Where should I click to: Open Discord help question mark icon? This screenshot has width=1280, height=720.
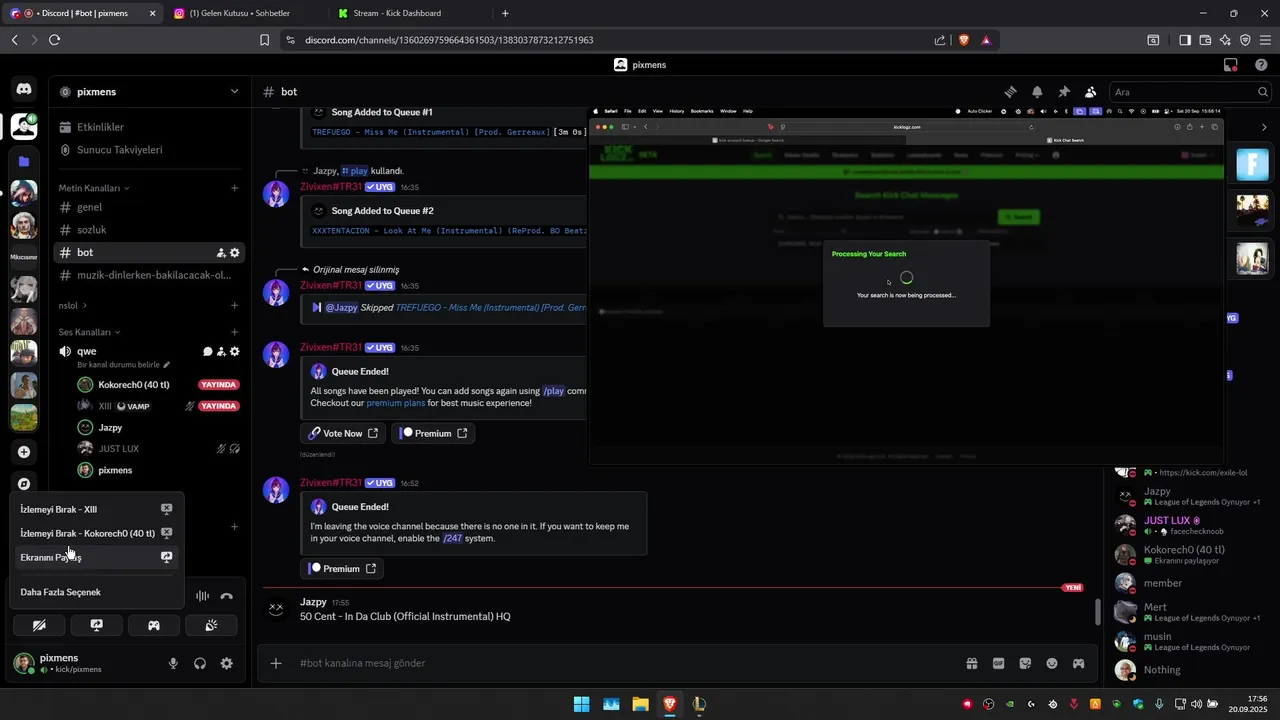[1261, 65]
